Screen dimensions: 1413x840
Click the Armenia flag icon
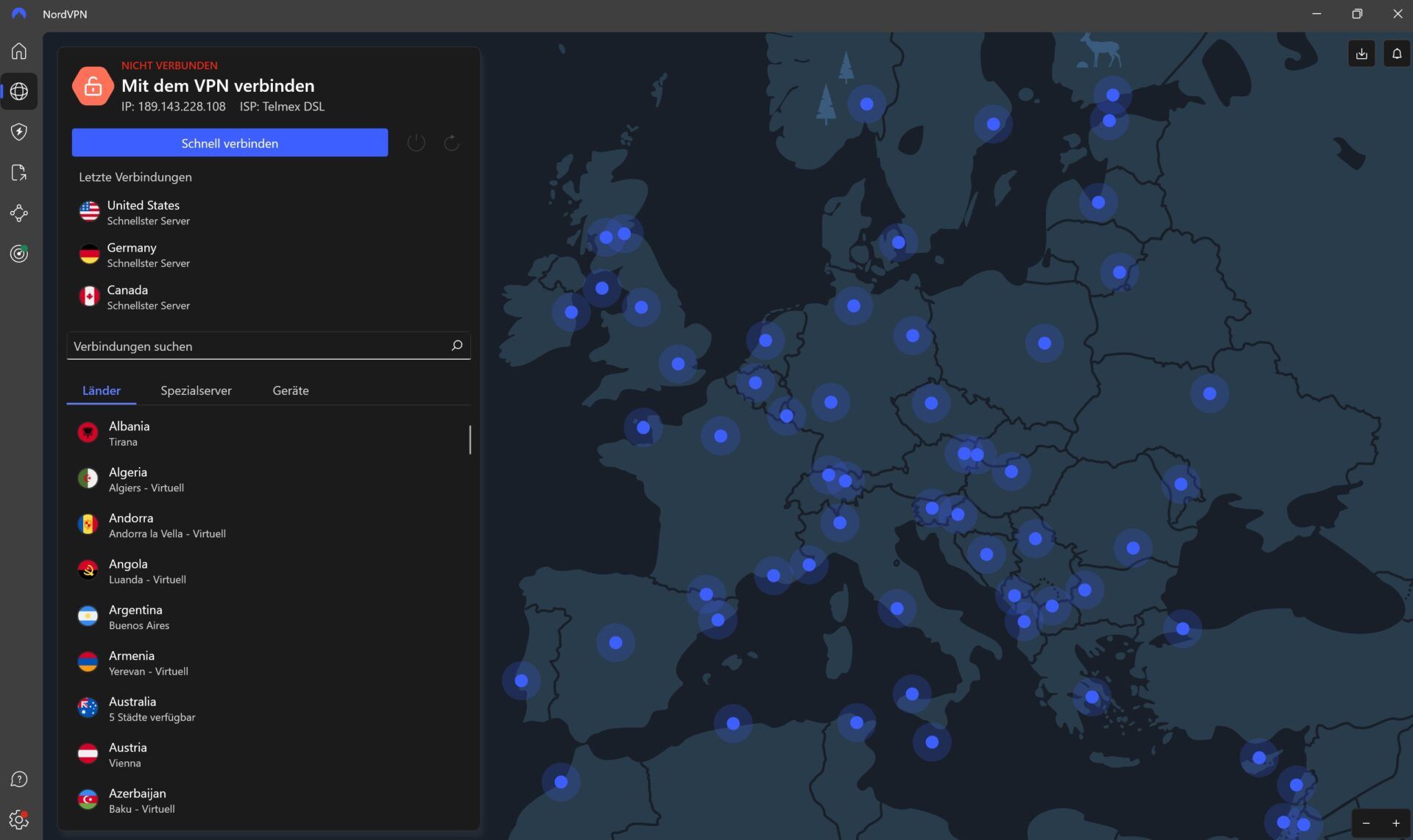click(x=88, y=662)
